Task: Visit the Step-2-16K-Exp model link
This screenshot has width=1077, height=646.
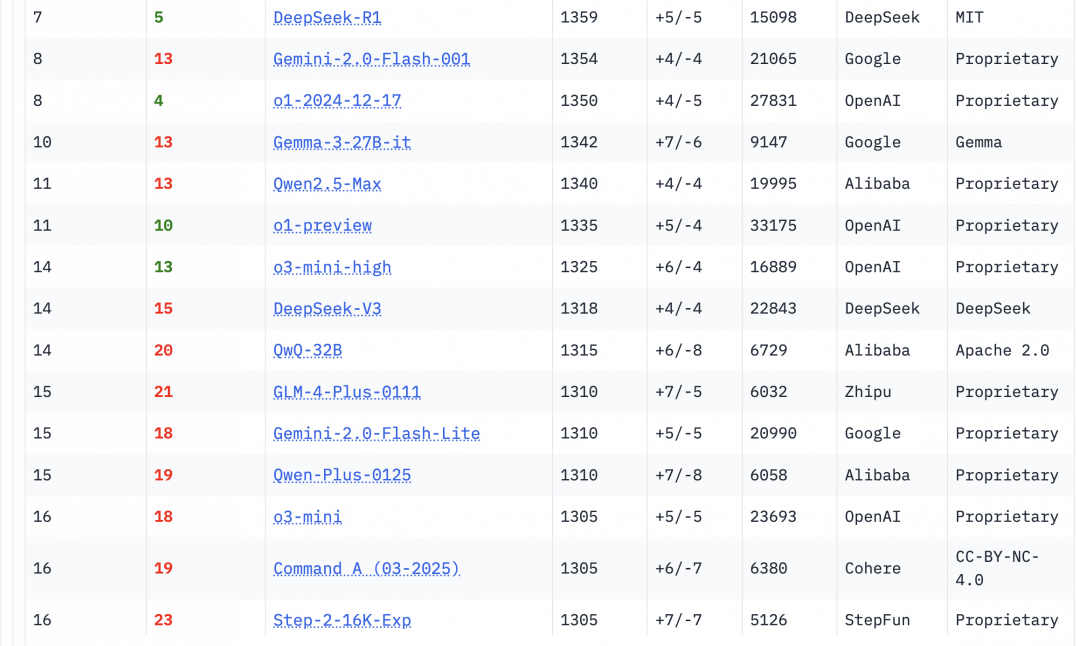Action: pyautogui.click(x=342, y=620)
